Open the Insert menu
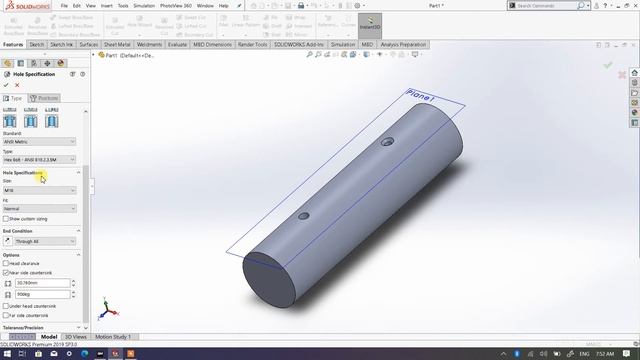The image size is (640, 360). [x=107, y=6]
